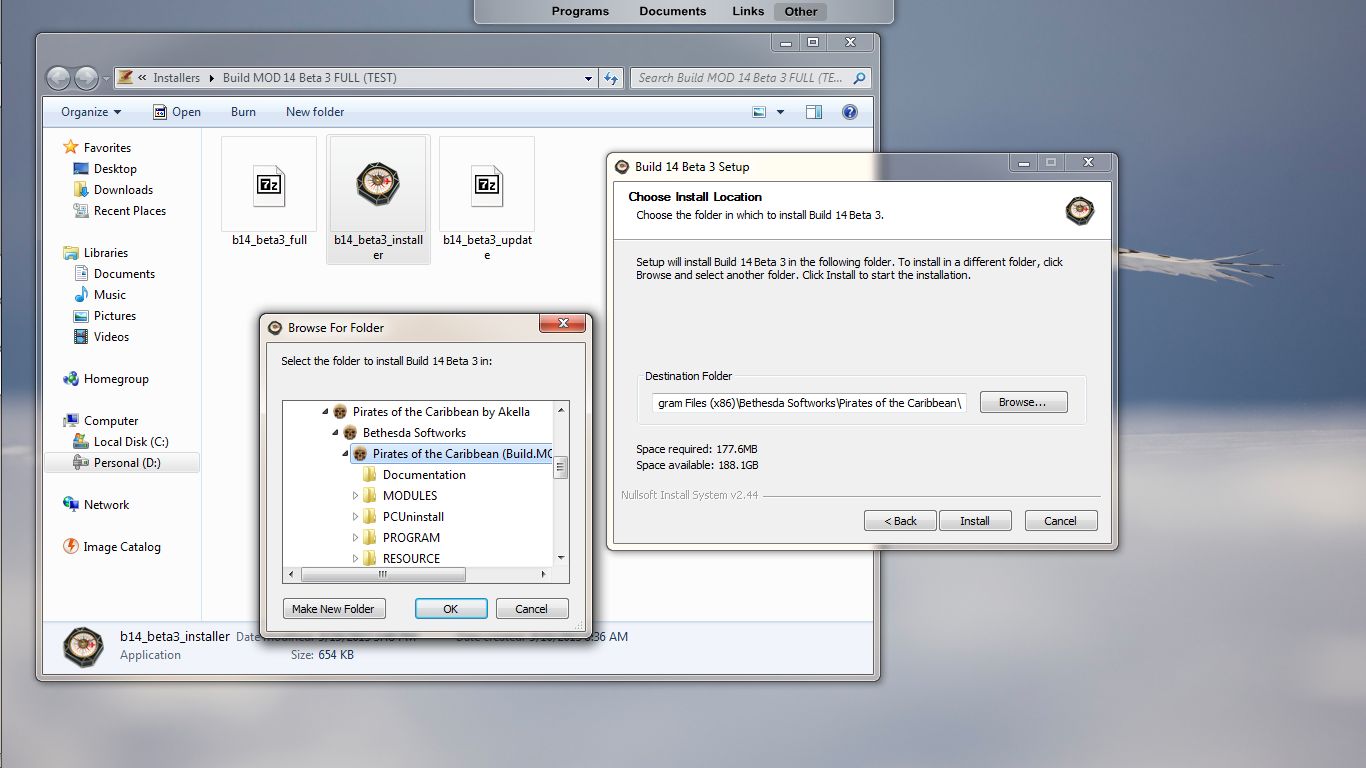
Task: Expand the RESOURCE folder
Action: 355,559
